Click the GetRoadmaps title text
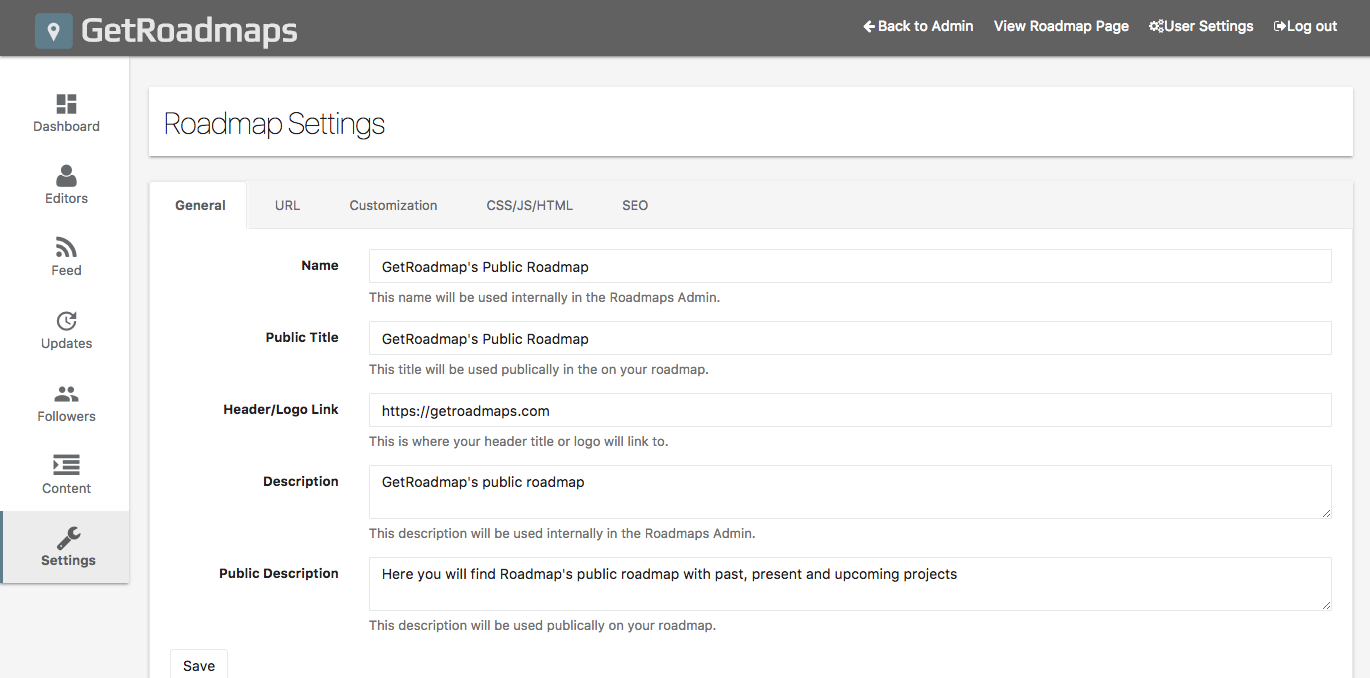This screenshot has width=1370, height=678. point(189,30)
